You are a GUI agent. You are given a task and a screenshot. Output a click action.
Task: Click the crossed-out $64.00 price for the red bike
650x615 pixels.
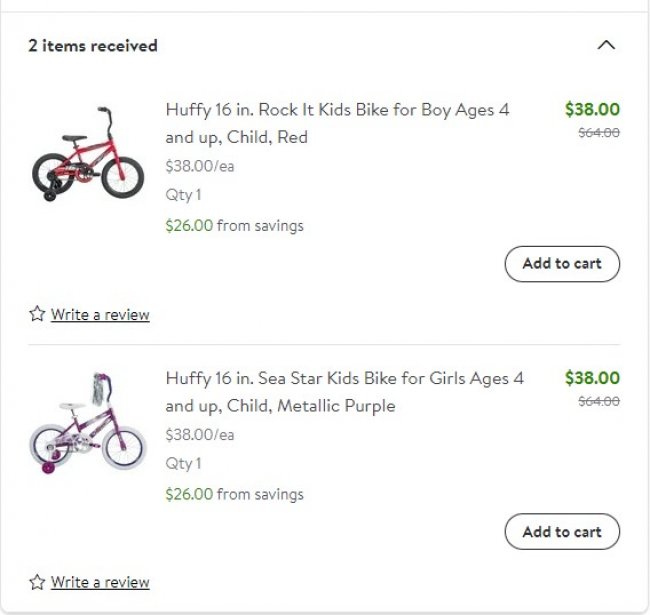pos(599,133)
